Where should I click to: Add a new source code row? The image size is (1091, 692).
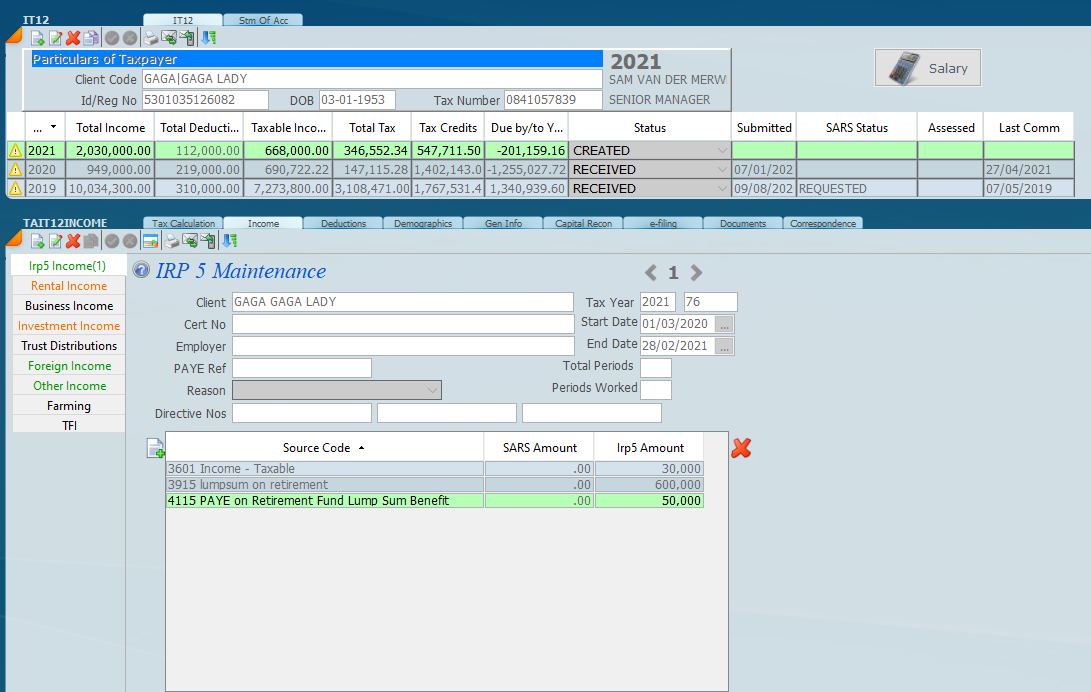click(x=155, y=447)
